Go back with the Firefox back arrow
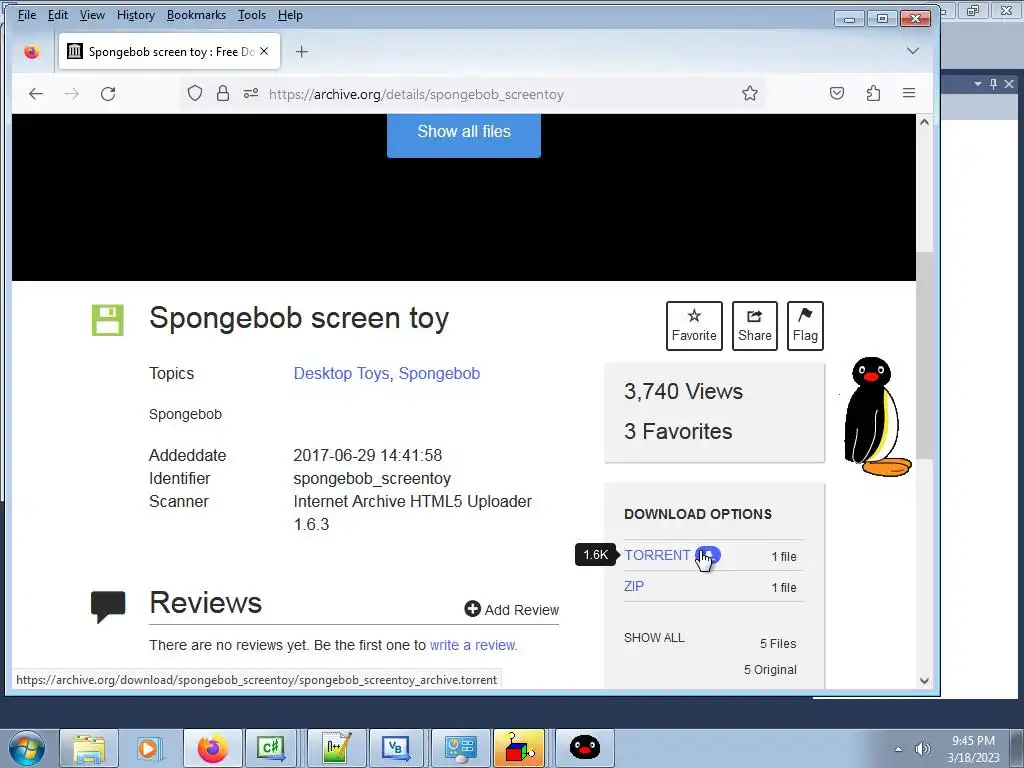Viewport: 1024px width, 768px height. pyautogui.click(x=36, y=94)
